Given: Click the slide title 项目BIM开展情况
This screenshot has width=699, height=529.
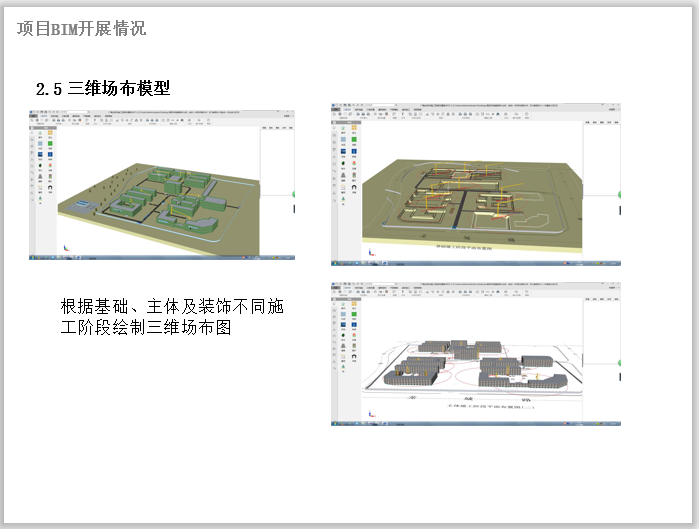Looking at the screenshot, I should pos(82,28).
